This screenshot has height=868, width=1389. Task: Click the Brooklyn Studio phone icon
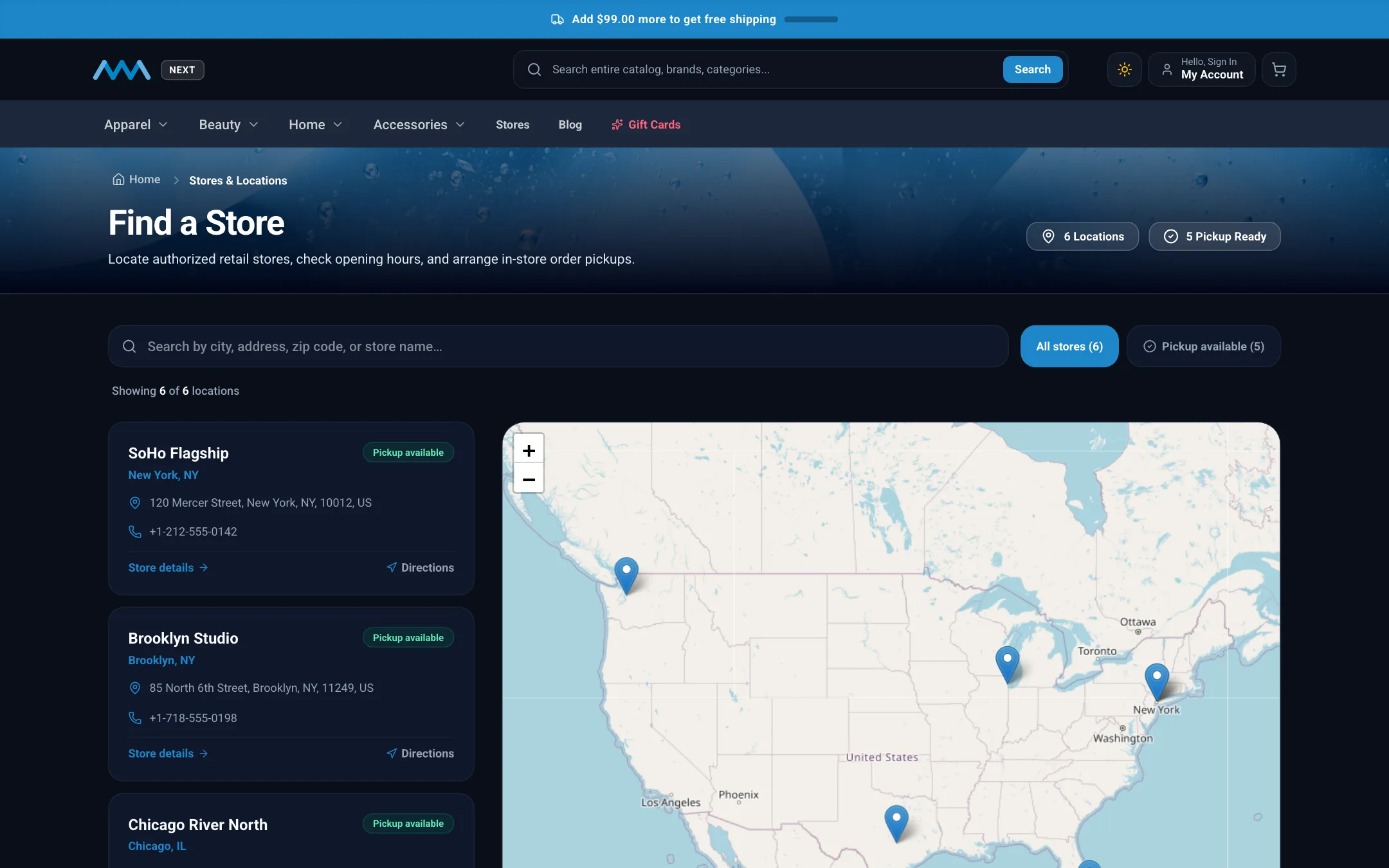pos(135,718)
